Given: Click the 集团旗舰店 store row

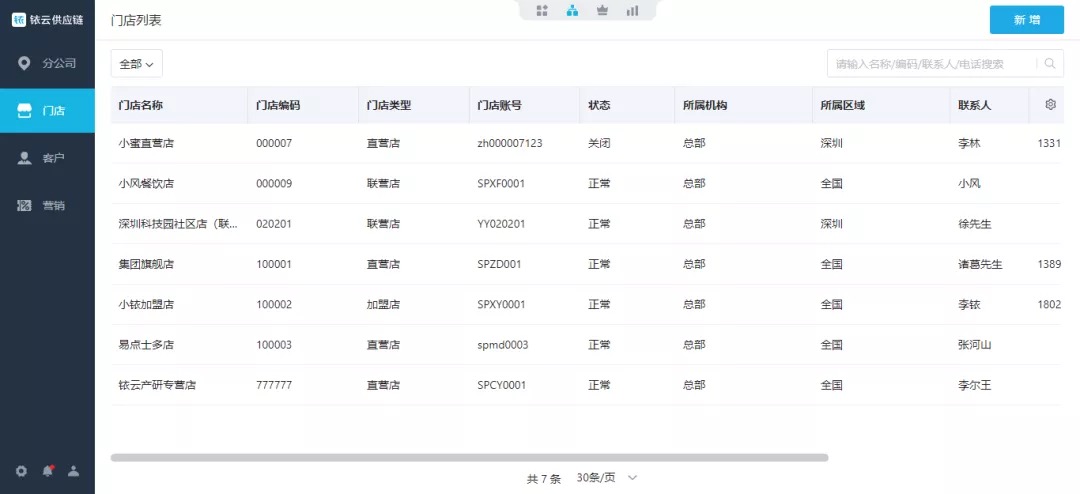Looking at the screenshot, I should pos(146,264).
